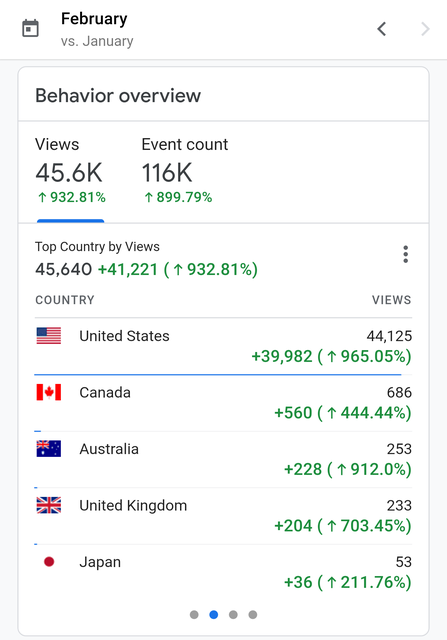The height and width of the screenshot is (640, 447).
Task: Click the Australia flag icon
Action: coord(49,449)
